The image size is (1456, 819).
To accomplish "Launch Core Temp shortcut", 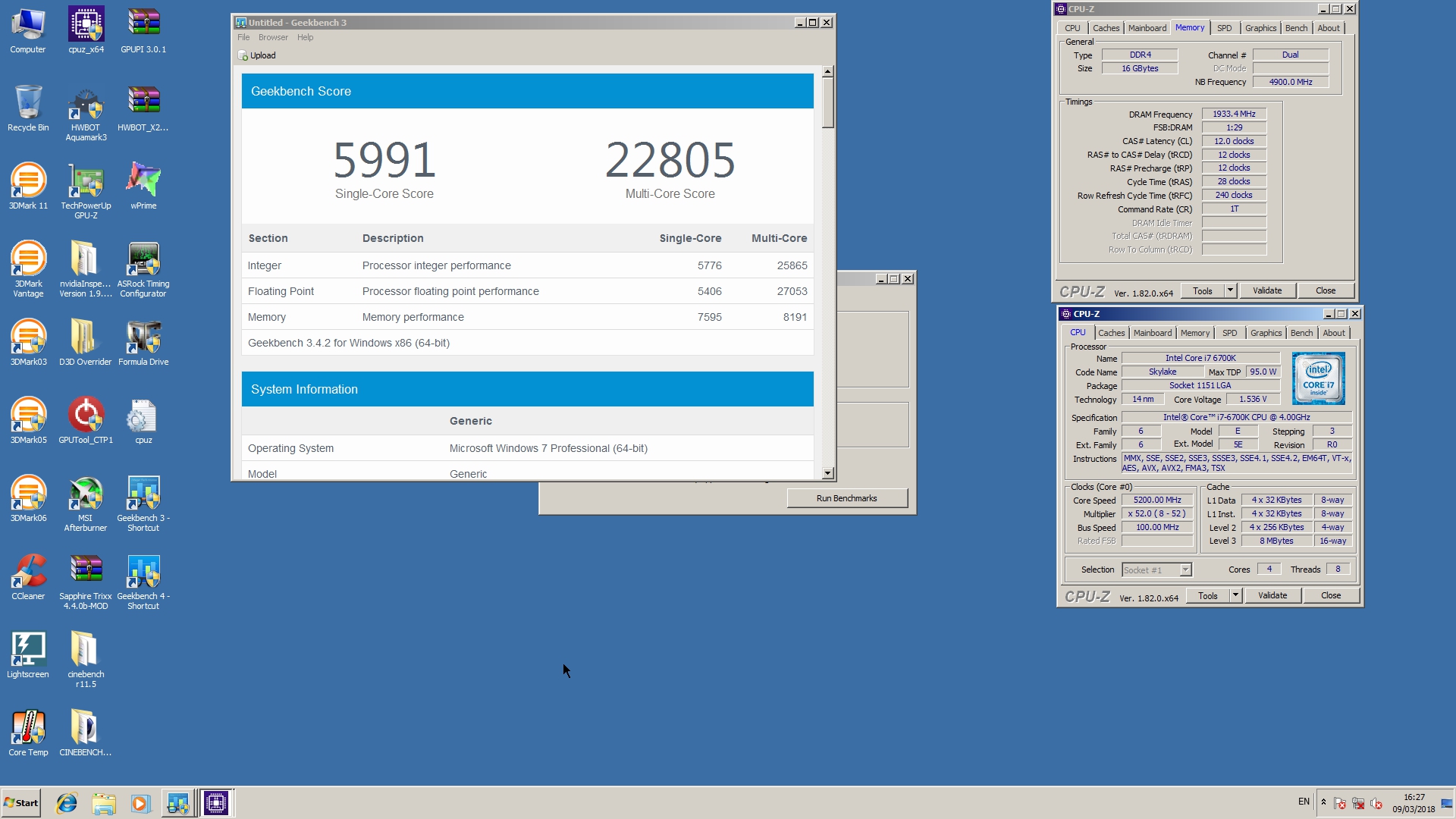I will [28, 733].
